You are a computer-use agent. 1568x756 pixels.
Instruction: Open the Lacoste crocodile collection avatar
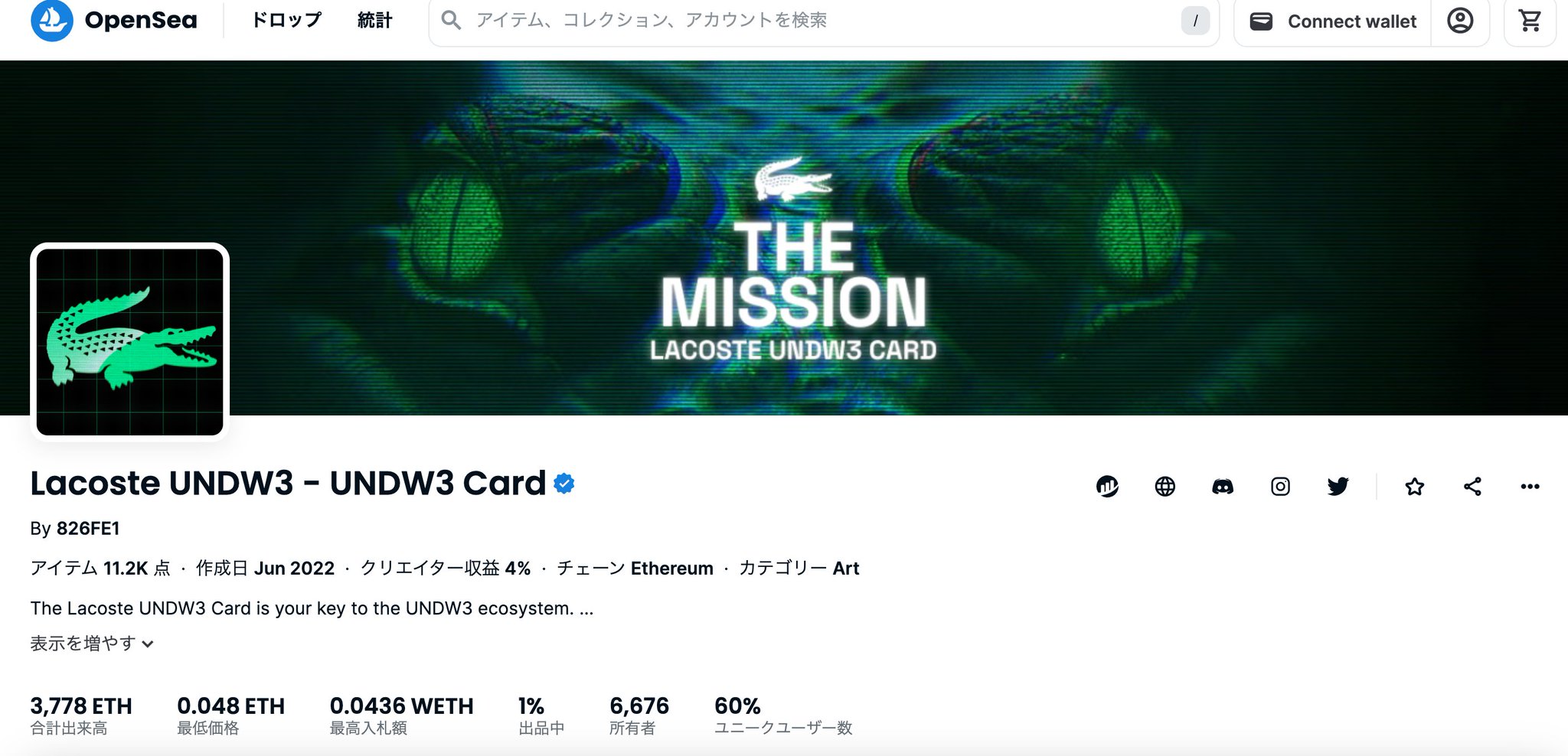(x=130, y=342)
